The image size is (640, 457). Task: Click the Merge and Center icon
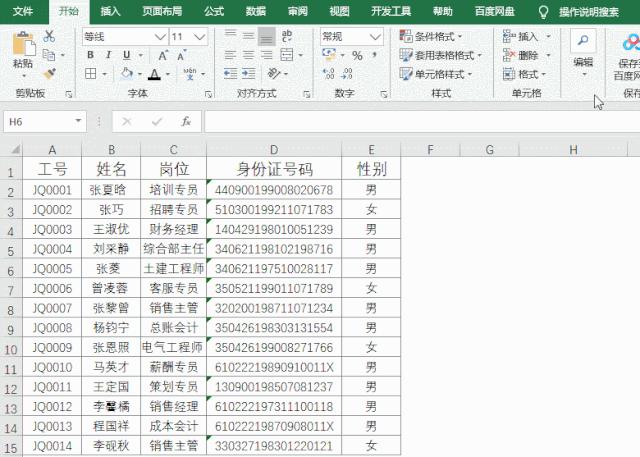pos(287,55)
